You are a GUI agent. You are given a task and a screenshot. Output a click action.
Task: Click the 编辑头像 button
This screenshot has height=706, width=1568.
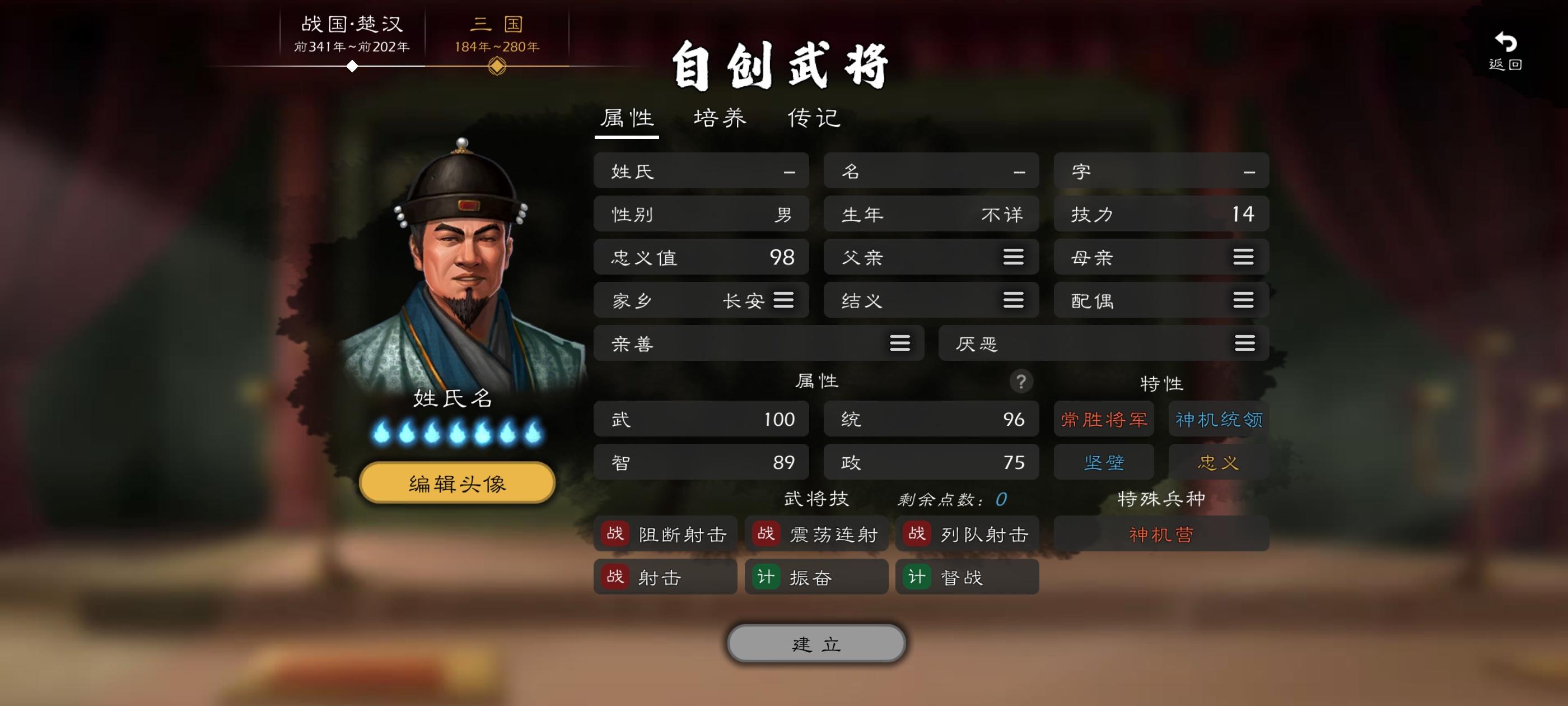(x=457, y=483)
